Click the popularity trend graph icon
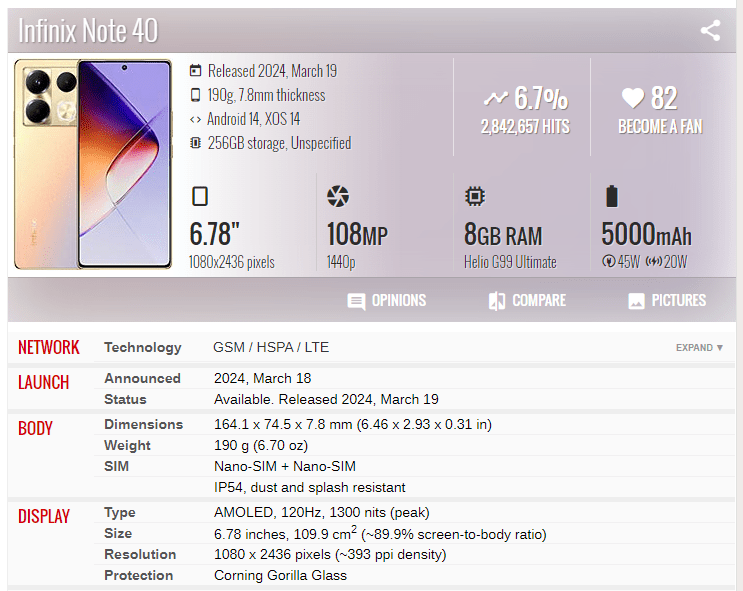The height and width of the screenshot is (591, 743). (495, 98)
